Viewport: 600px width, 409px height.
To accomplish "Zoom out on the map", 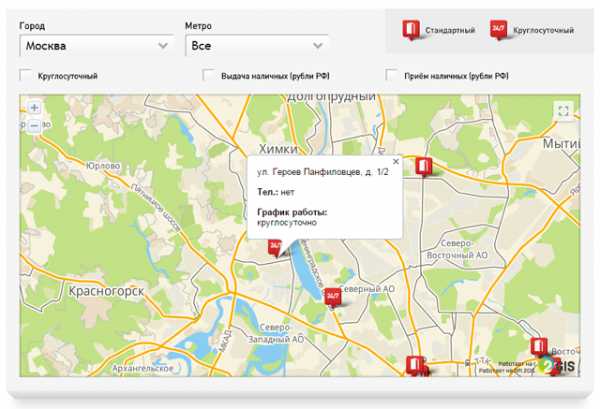I will (x=34, y=126).
